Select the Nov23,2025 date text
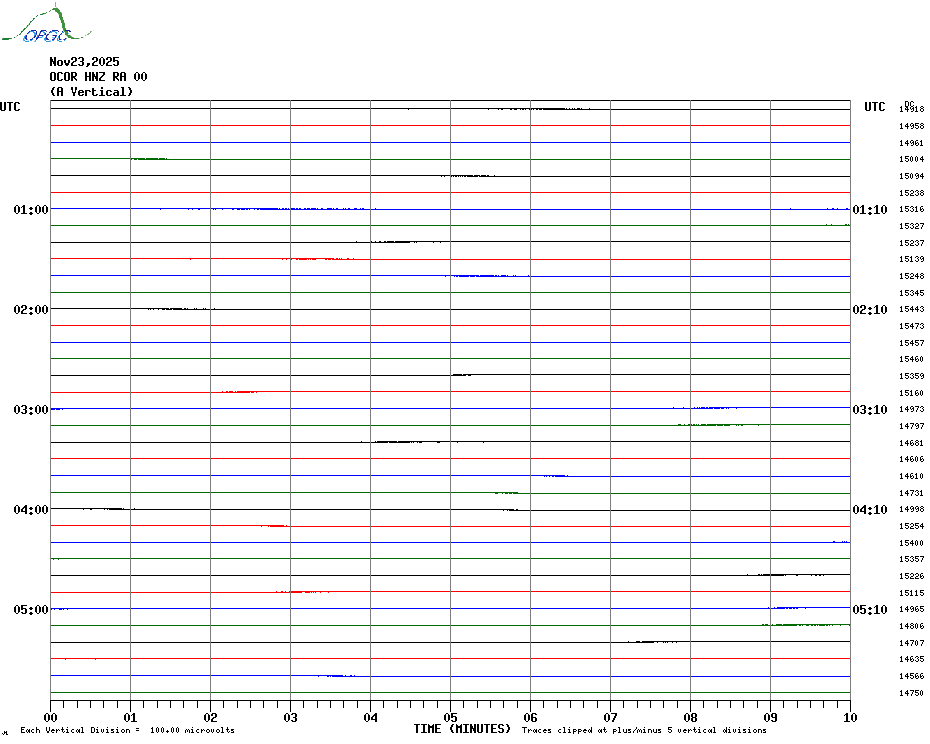Viewport: 930px width, 744px height. [x=84, y=62]
